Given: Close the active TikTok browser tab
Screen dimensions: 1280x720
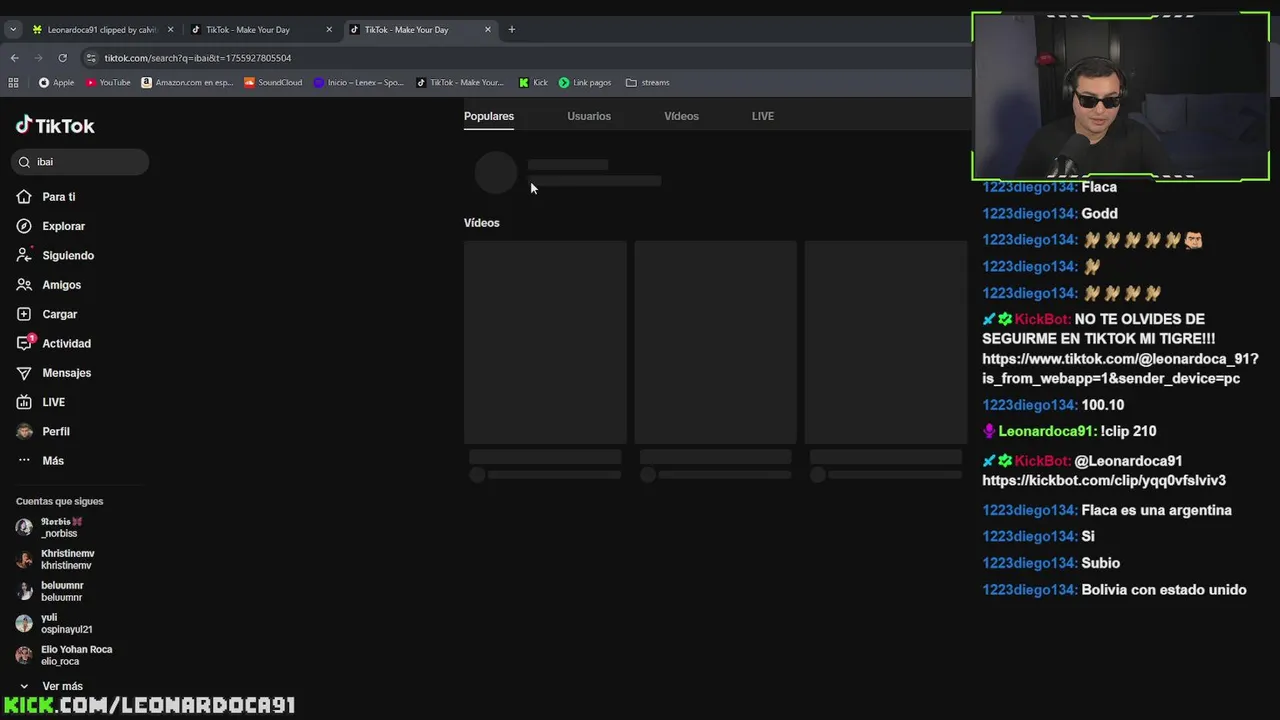Looking at the screenshot, I should pos(488,29).
